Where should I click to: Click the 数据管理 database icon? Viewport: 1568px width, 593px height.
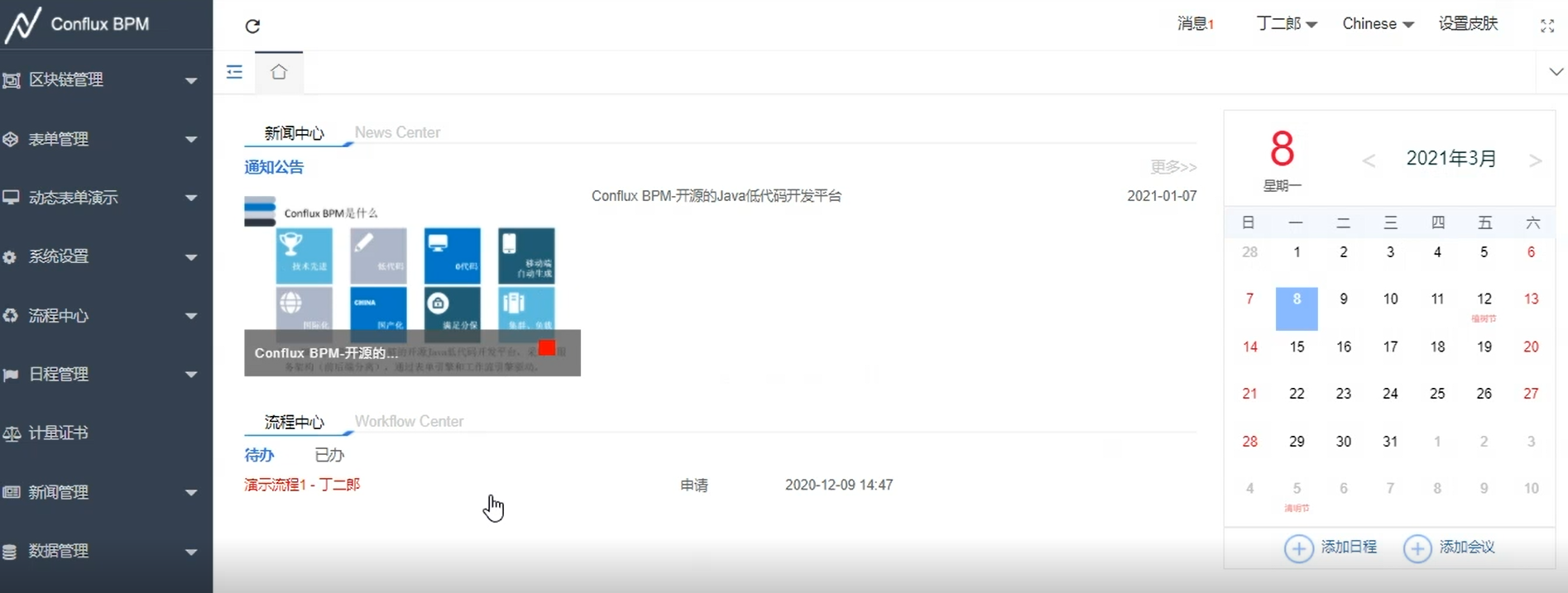pos(10,552)
